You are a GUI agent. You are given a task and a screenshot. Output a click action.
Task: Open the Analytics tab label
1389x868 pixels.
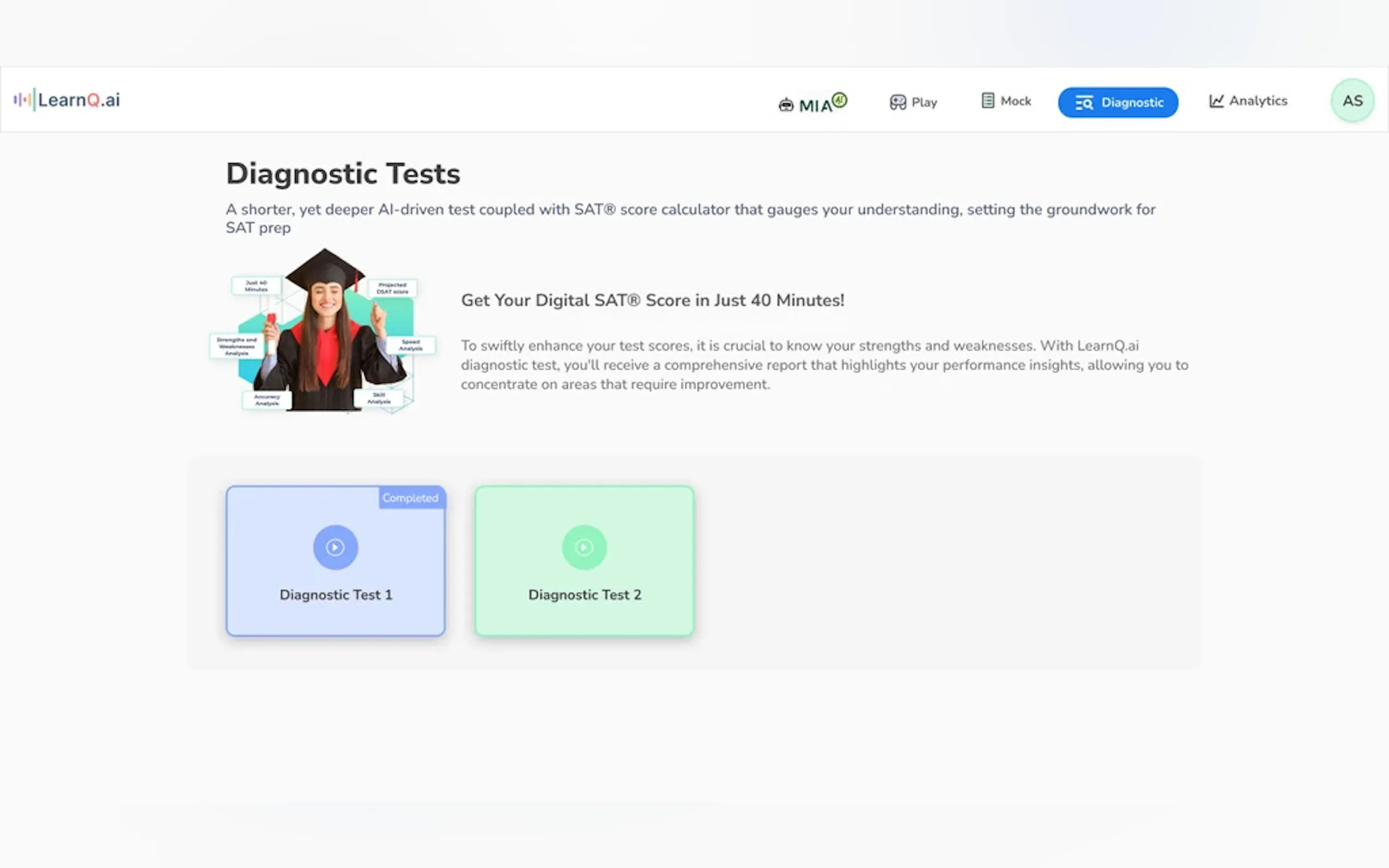pyautogui.click(x=1258, y=101)
